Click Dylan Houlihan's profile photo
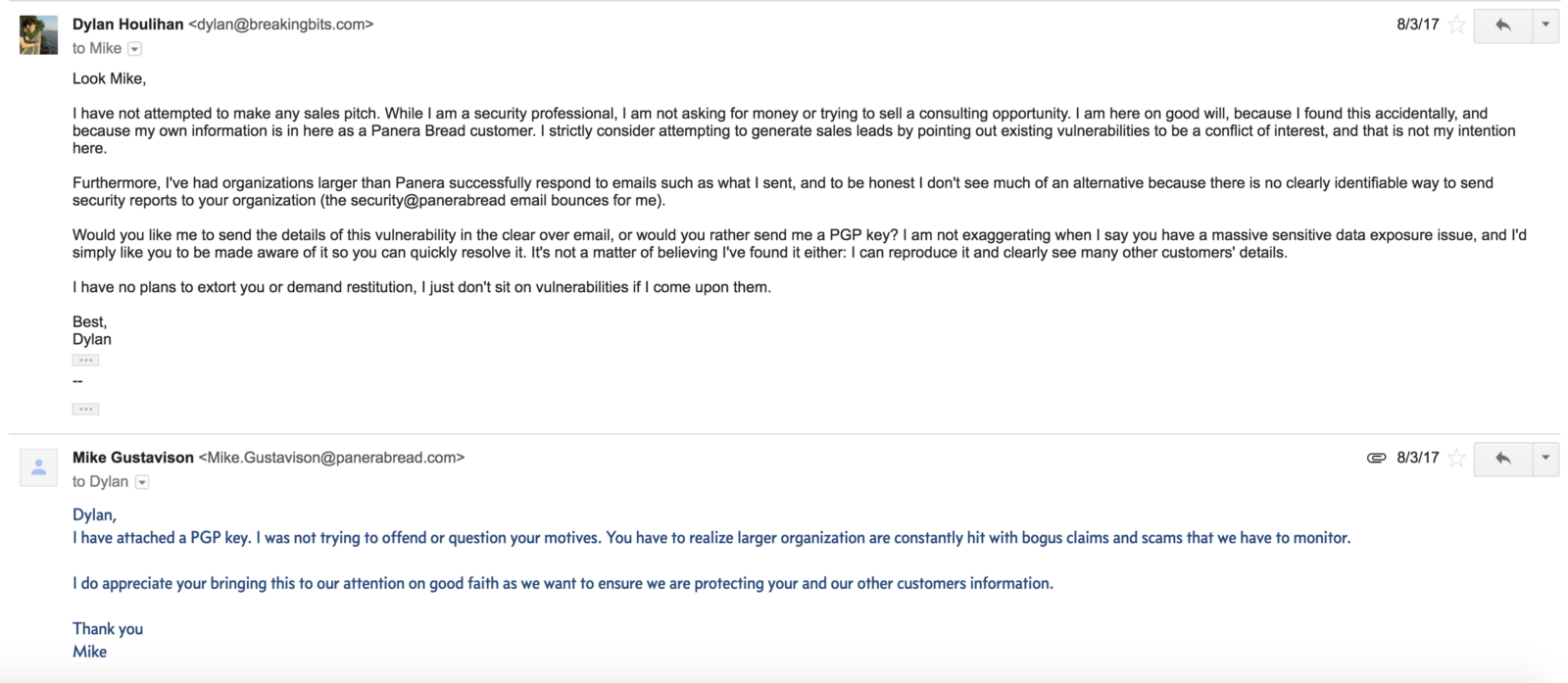The width and height of the screenshot is (1568, 683). coord(38,35)
